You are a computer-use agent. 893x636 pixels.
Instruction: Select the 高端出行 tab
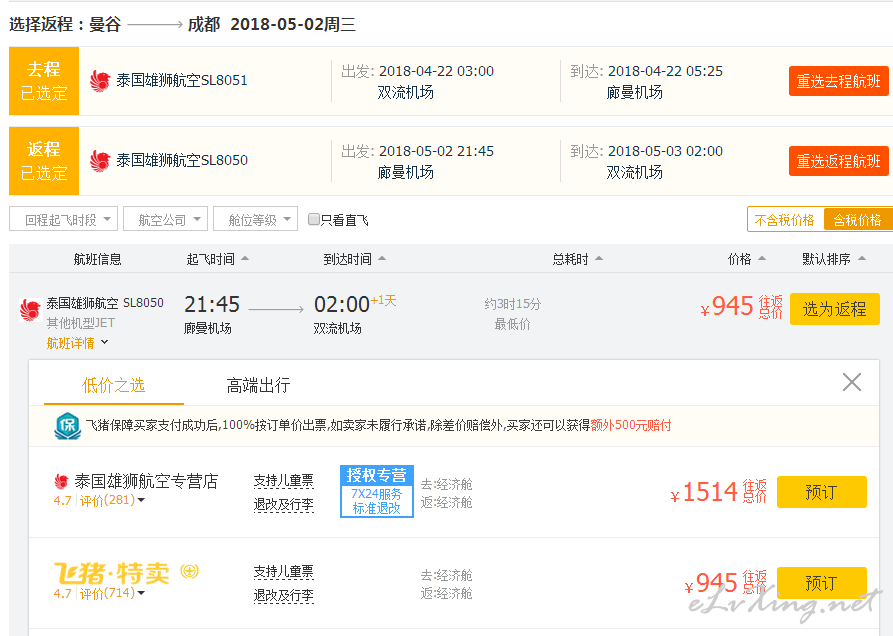tap(258, 385)
